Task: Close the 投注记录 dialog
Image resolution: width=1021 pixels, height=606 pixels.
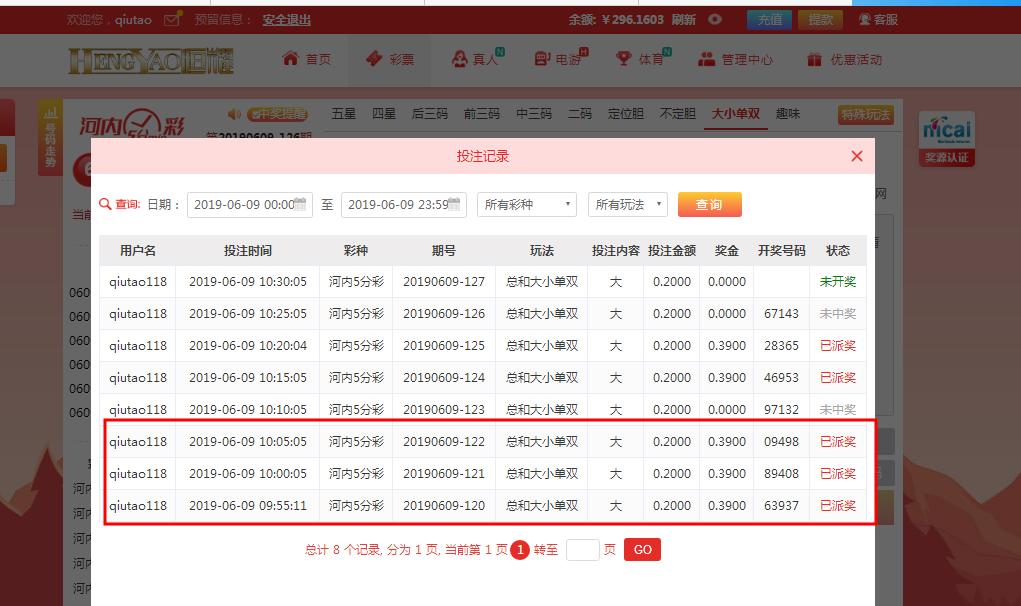Action: pyautogui.click(x=856, y=156)
